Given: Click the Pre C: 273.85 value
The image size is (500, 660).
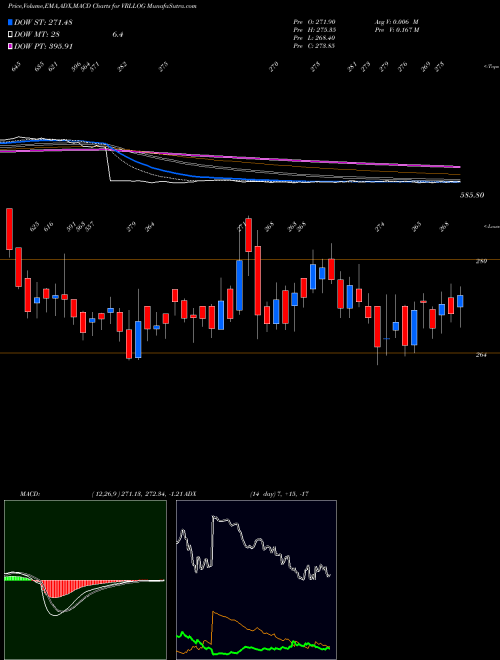Looking at the screenshot, I should tap(314, 46).
